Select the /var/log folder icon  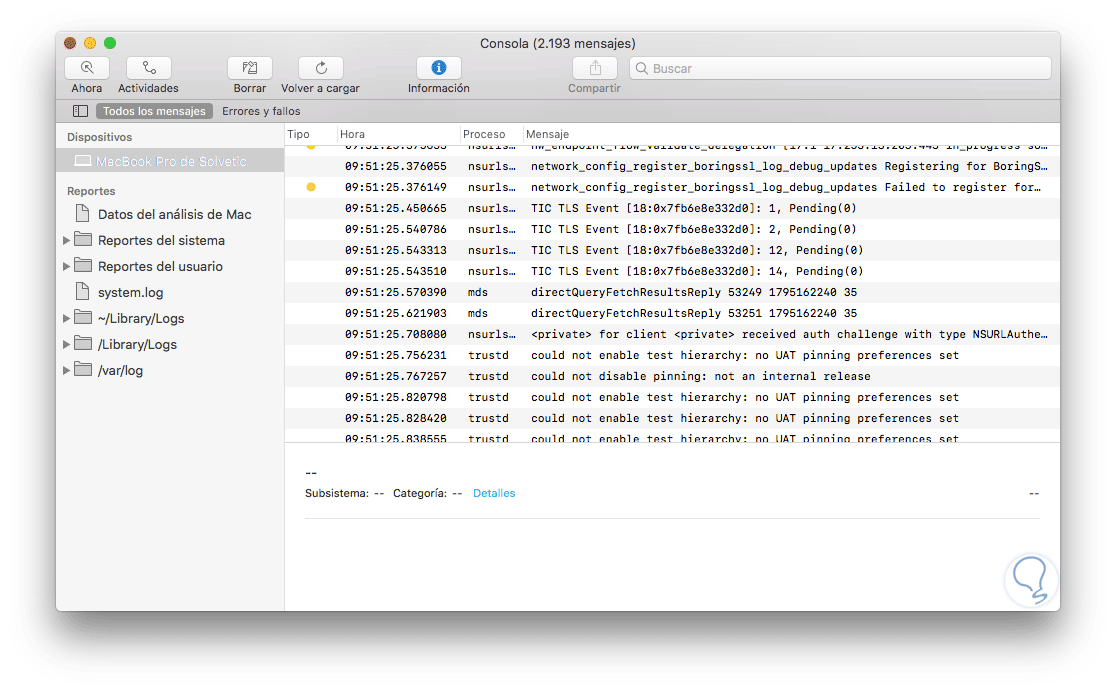(83, 369)
